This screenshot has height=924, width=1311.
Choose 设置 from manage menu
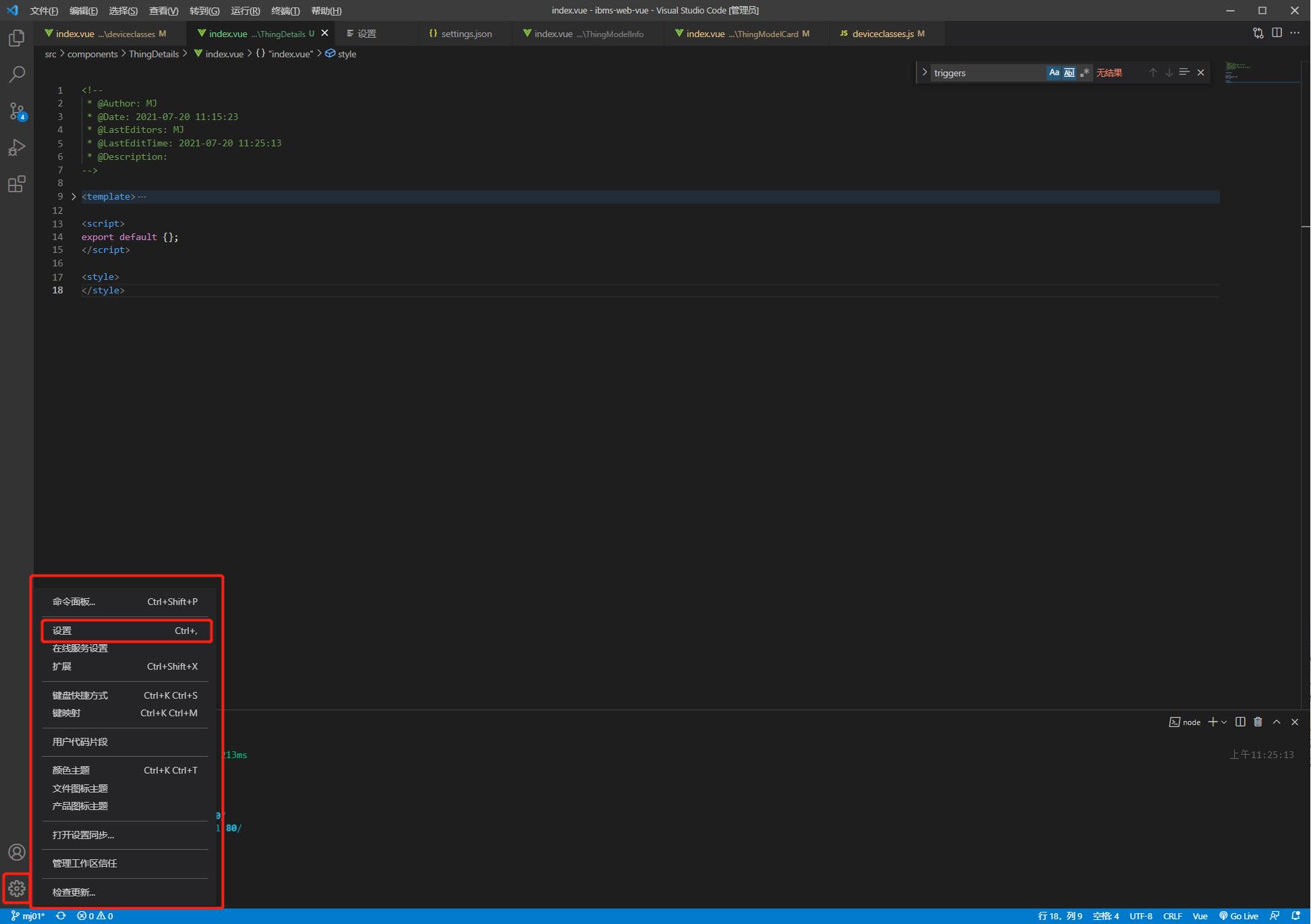[125, 631]
